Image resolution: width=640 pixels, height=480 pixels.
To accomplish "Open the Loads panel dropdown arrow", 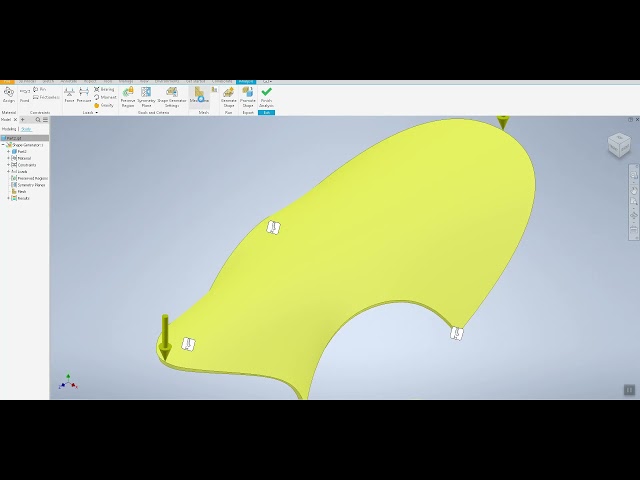I will point(97,113).
